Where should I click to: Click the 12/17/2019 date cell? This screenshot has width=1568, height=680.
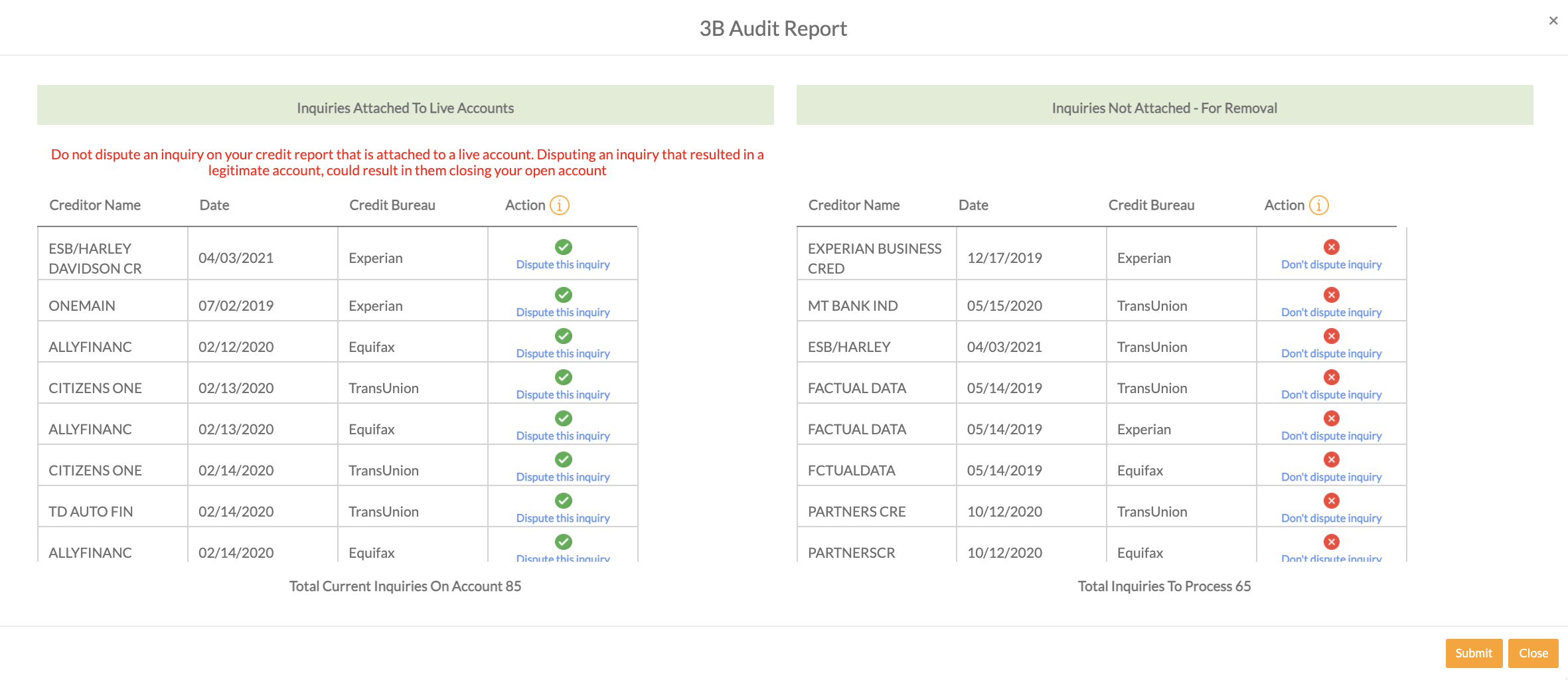pos(1032,254)
